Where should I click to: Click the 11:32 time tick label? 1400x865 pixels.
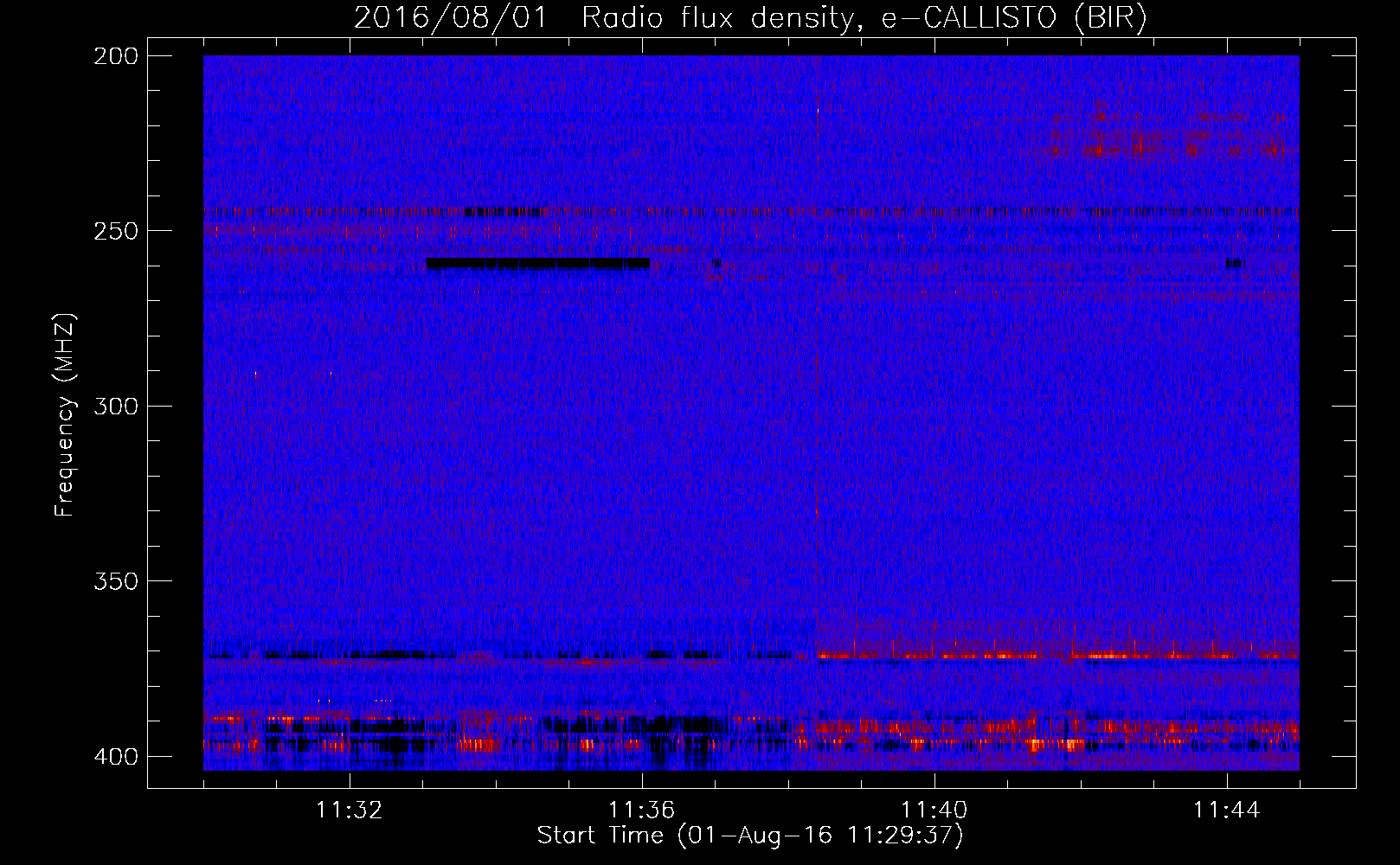coord(350,811)
